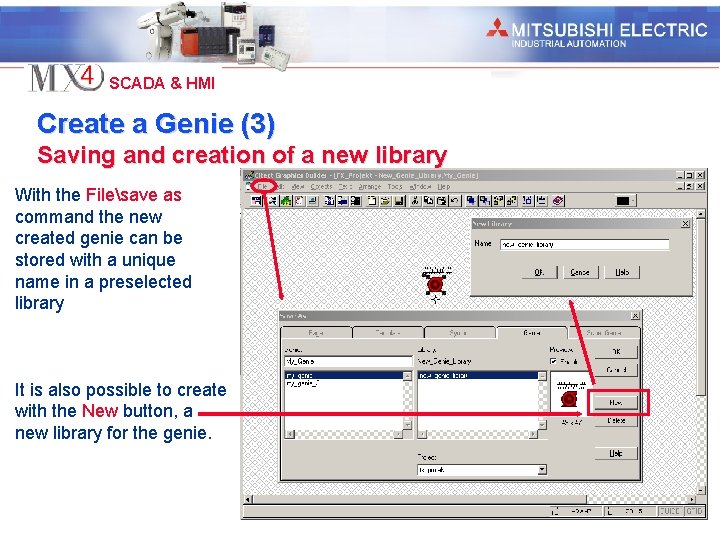Click the genie preview thumbnail in Save As

pyautogui.click(x=569, y=394)
